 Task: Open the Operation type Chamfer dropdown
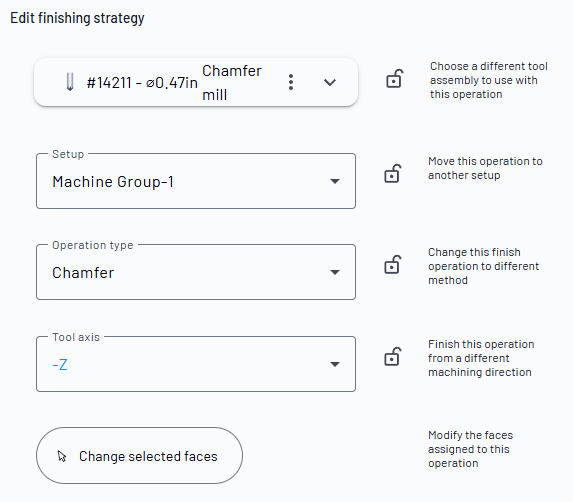196,272
